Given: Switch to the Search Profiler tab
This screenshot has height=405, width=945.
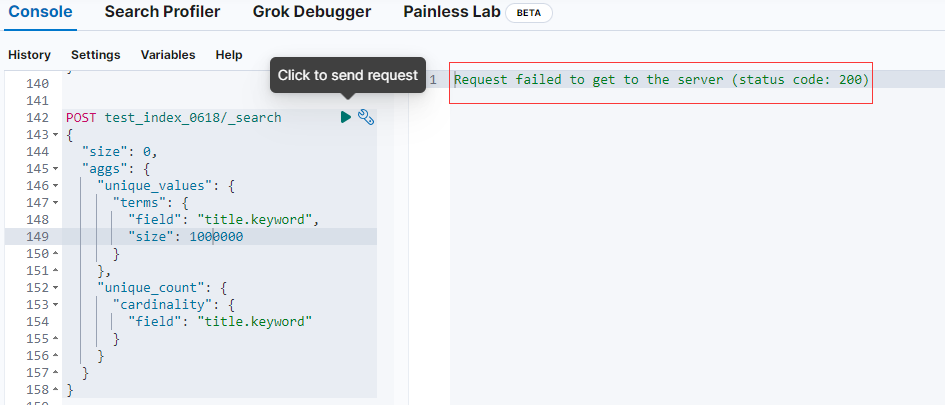Looking at the screenshot, I should point(162,13).
